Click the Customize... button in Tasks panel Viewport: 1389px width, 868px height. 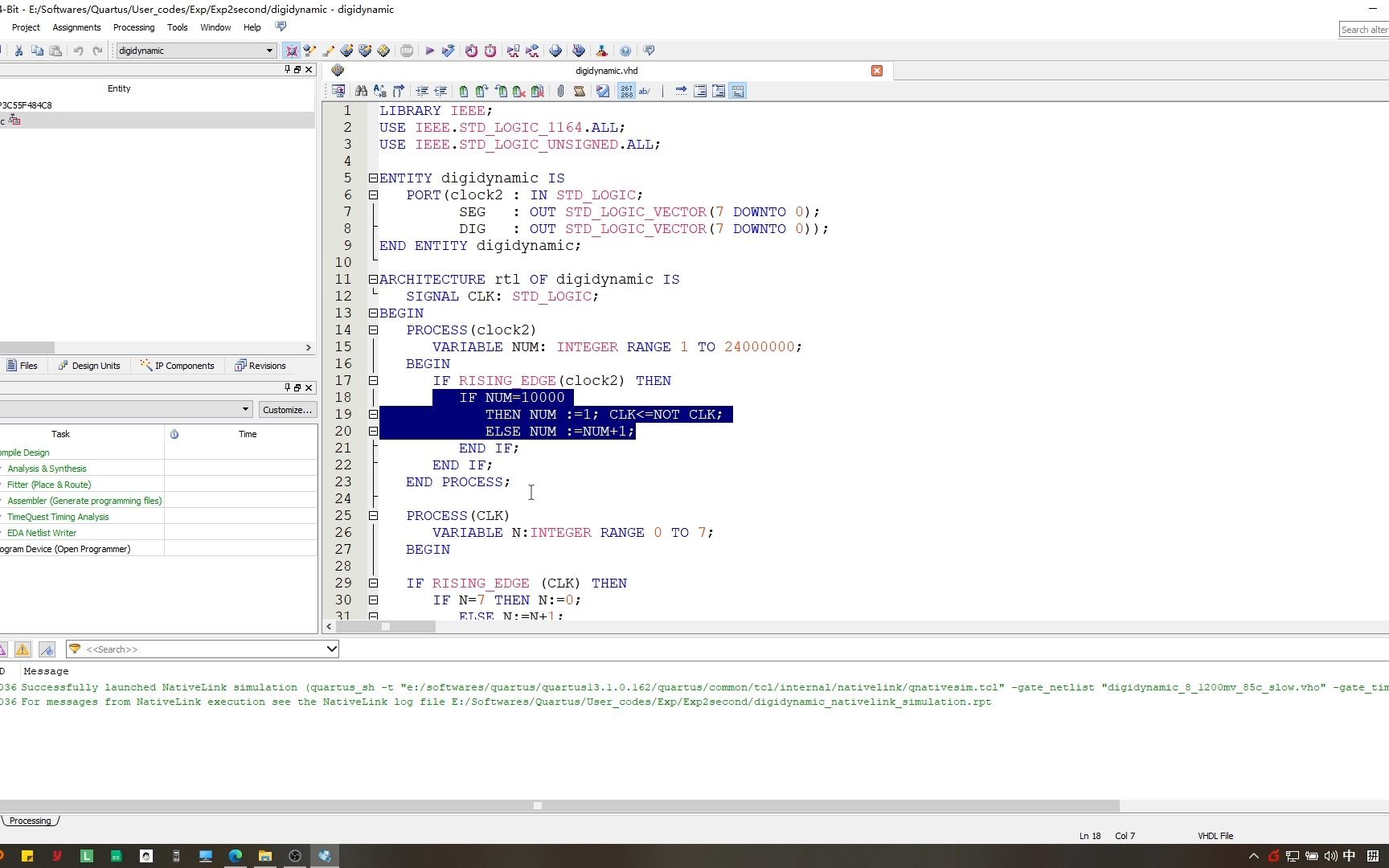(x=287, y=410)
